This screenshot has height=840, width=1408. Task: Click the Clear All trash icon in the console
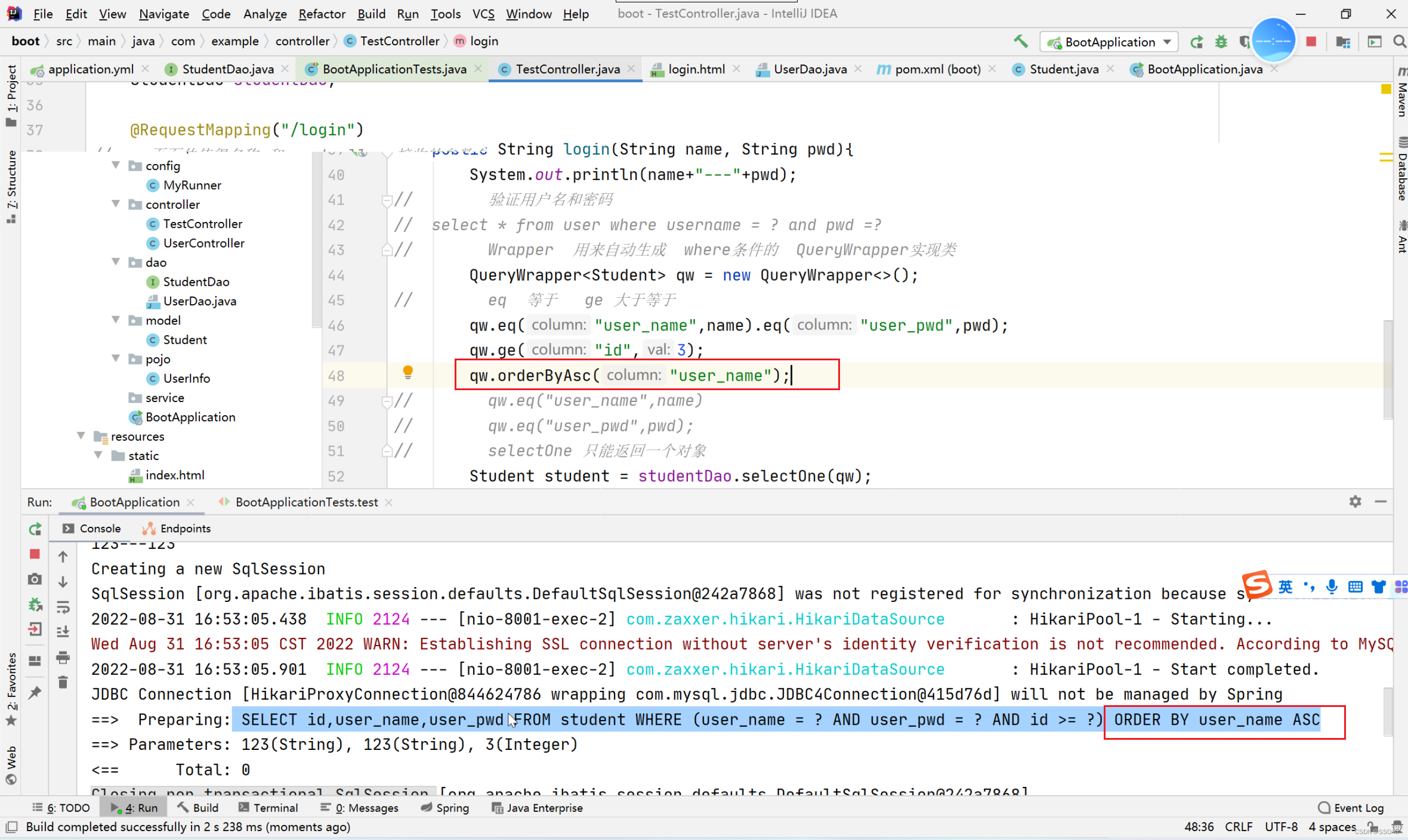(x=63, y=682)
